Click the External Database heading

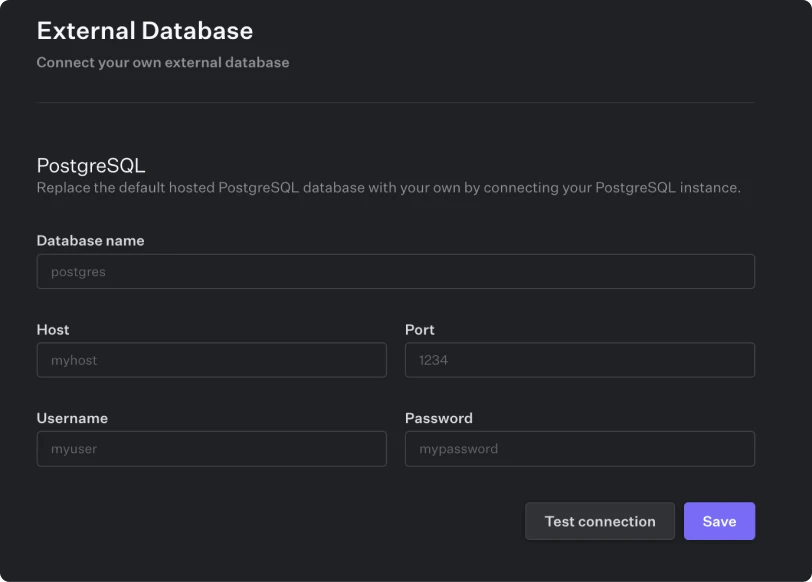click(x=144, y=31)
